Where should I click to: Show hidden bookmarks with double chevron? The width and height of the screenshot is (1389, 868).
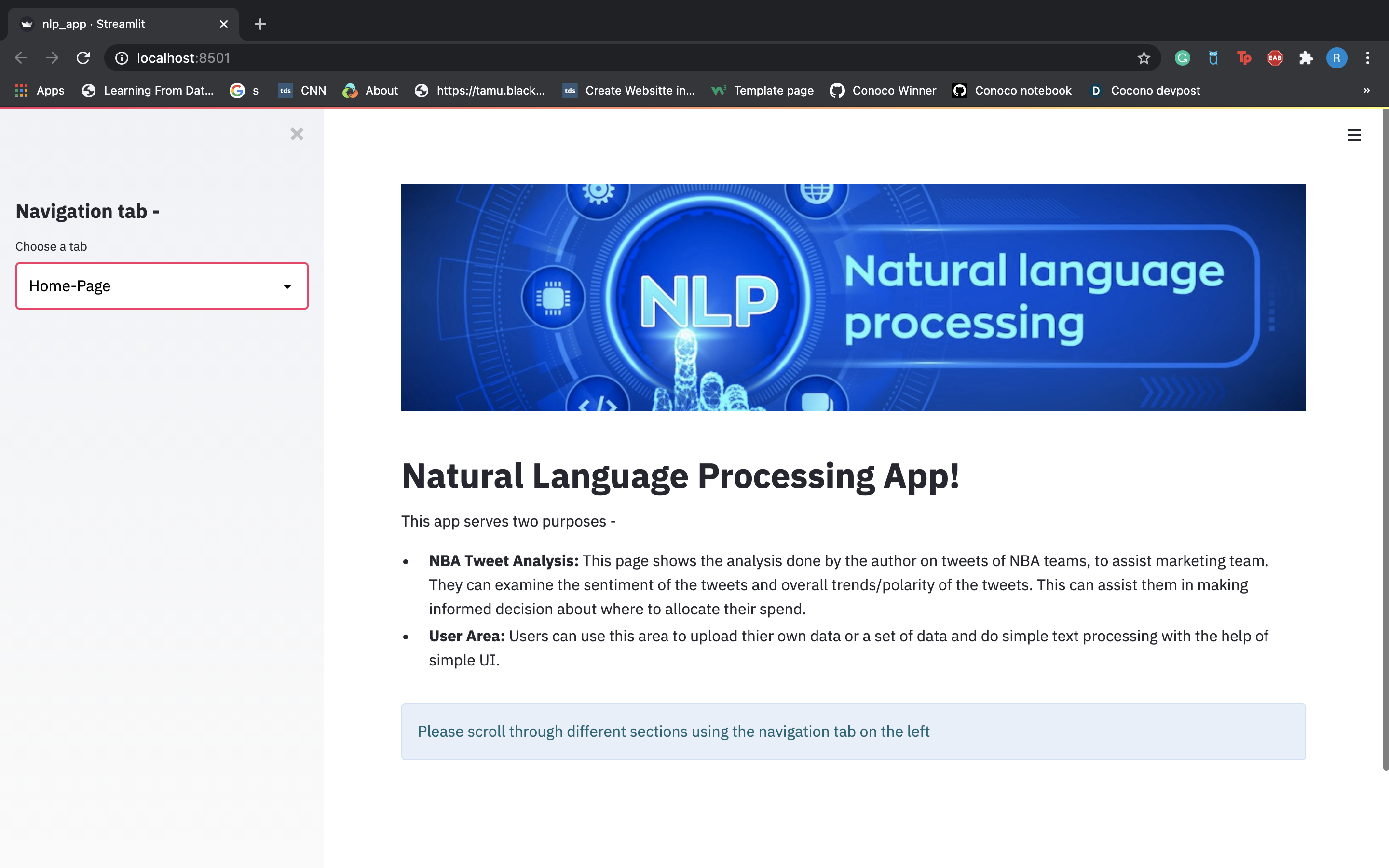(x=1366, y=90)
